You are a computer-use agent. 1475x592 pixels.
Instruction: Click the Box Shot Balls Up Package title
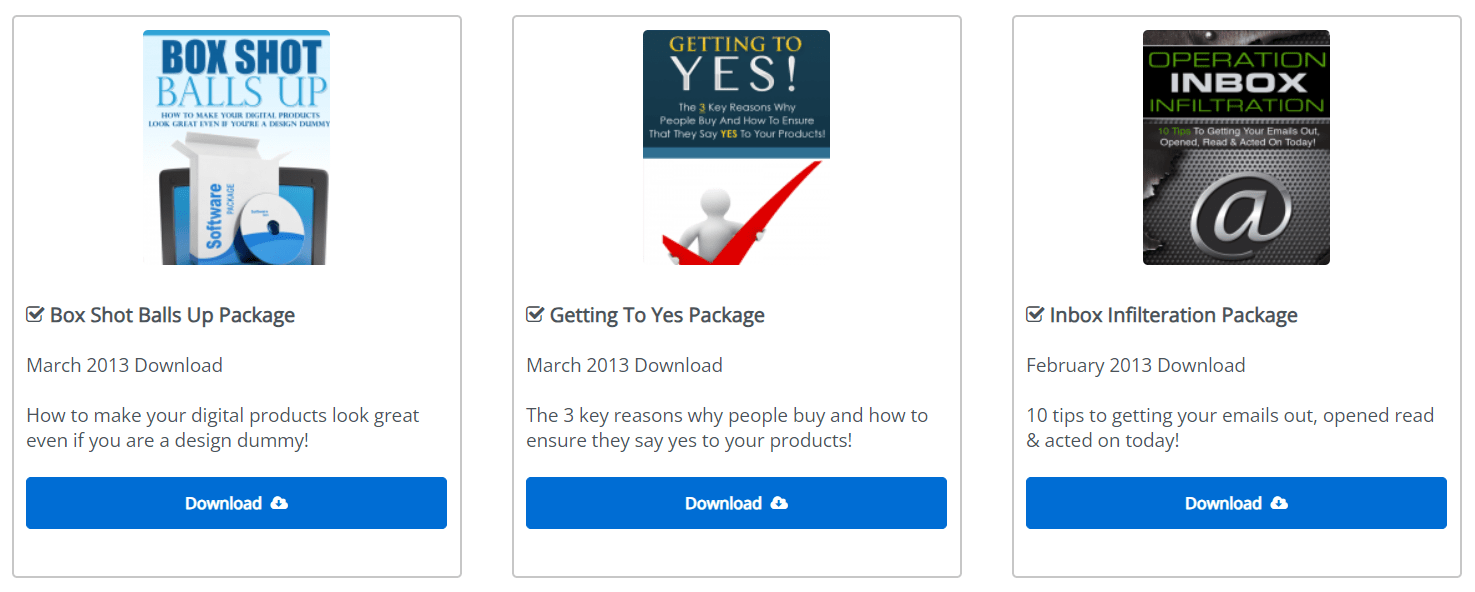pyautogui.click(x=172, y=315)
